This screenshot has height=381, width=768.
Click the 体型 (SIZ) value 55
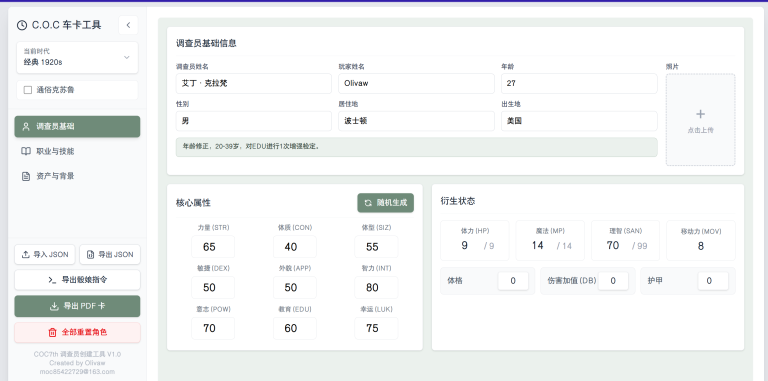click(x=376, y=247)
